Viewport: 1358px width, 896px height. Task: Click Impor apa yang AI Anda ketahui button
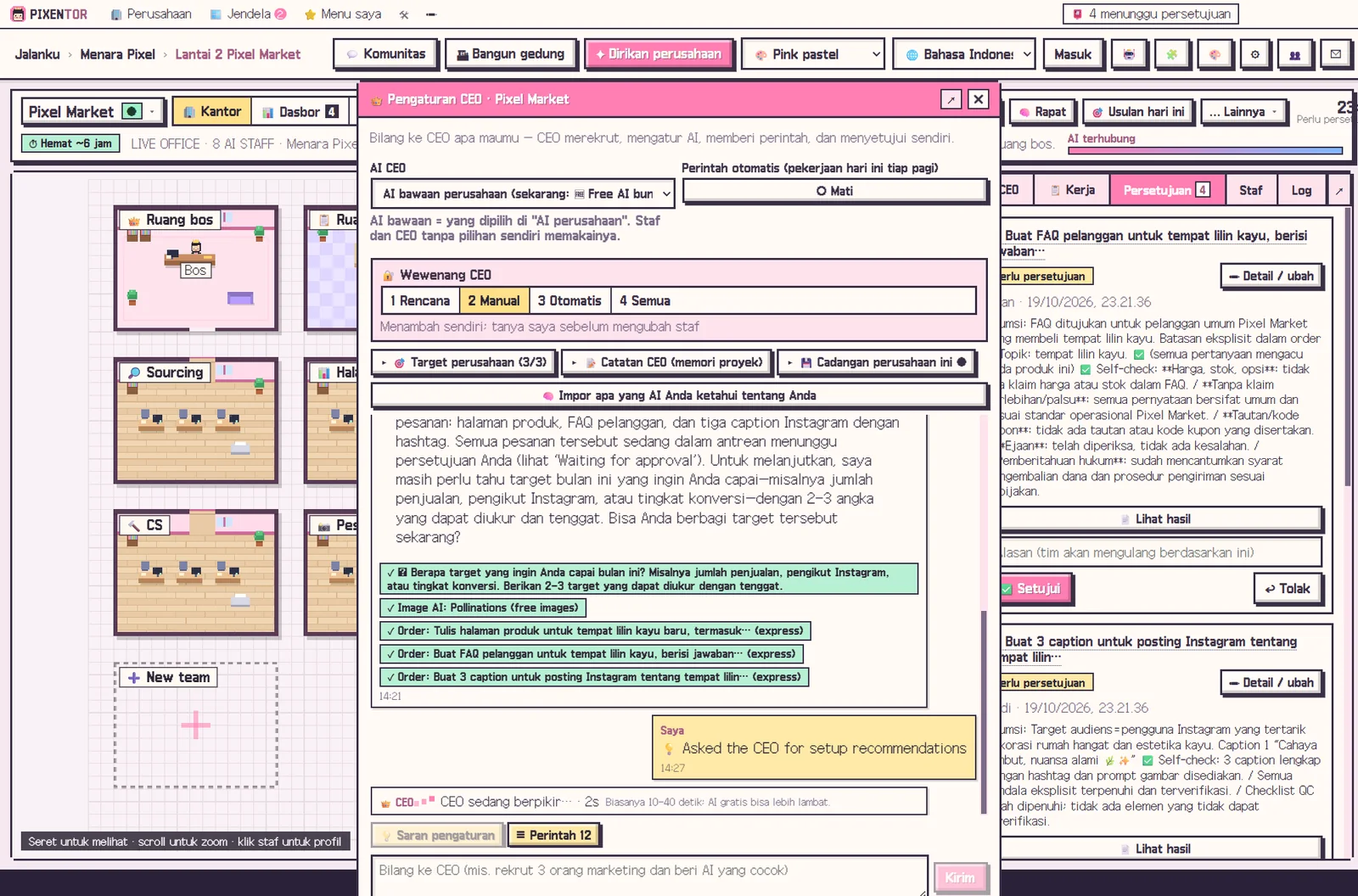click(679, 395)
